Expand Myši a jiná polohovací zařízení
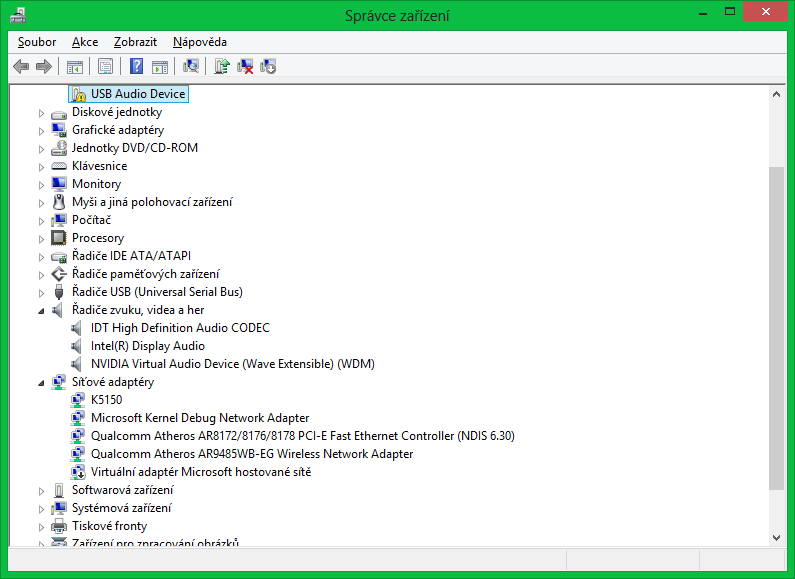 pyautogui.click(x=42, y=203)
